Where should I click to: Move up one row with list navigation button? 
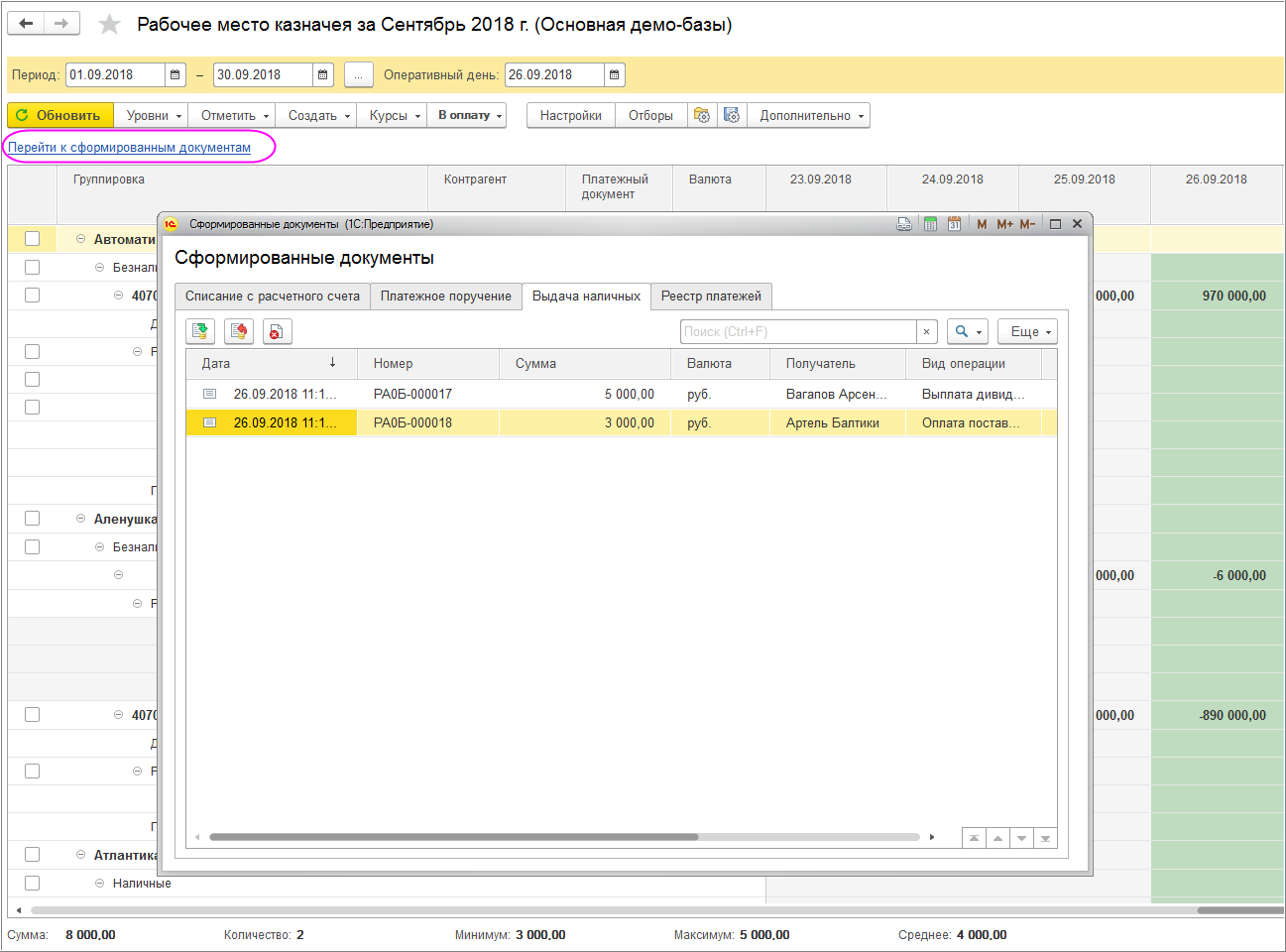(x=997, y=838)
